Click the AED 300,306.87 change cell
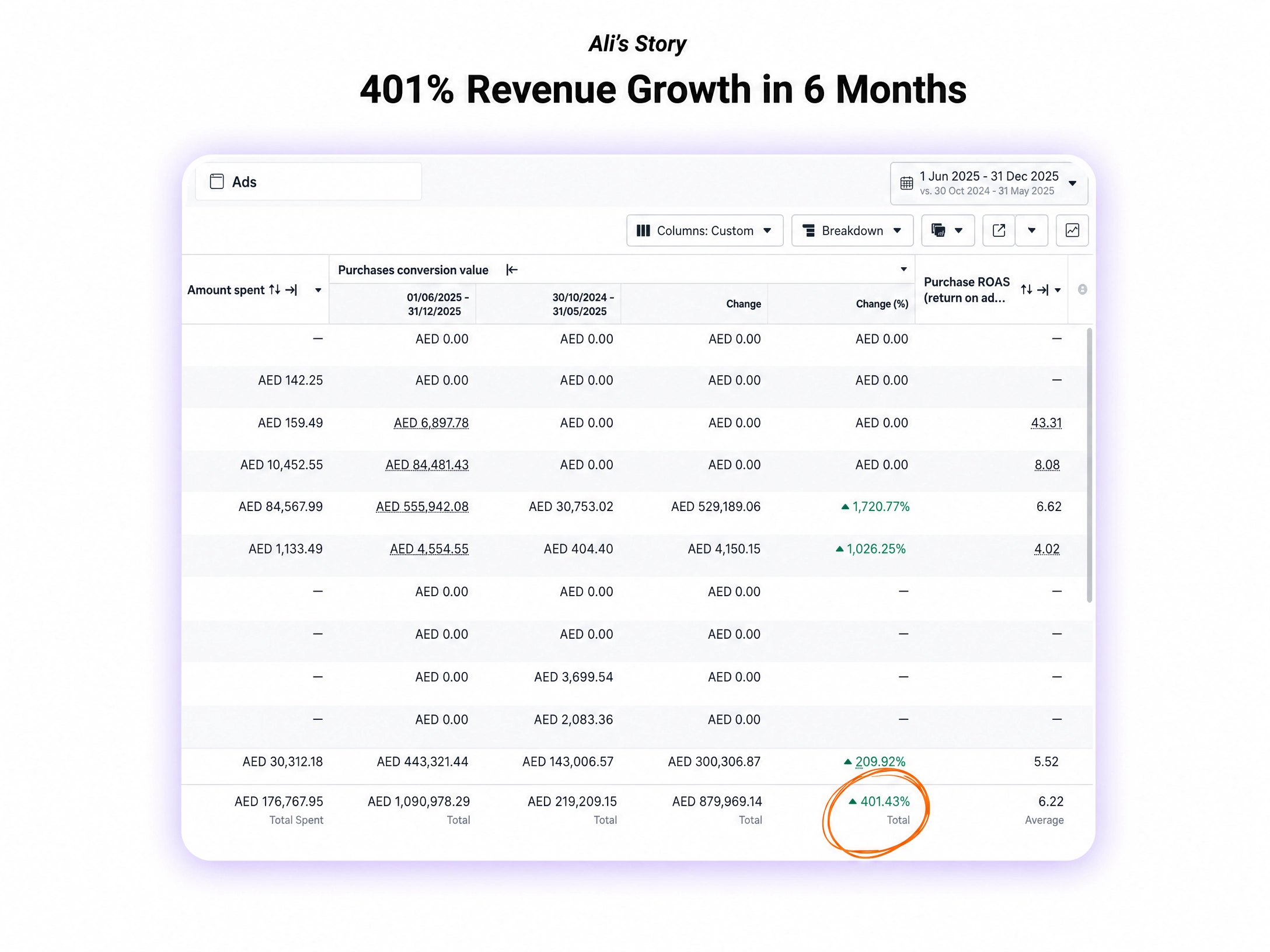The image size is (1270, 952). 714,761
